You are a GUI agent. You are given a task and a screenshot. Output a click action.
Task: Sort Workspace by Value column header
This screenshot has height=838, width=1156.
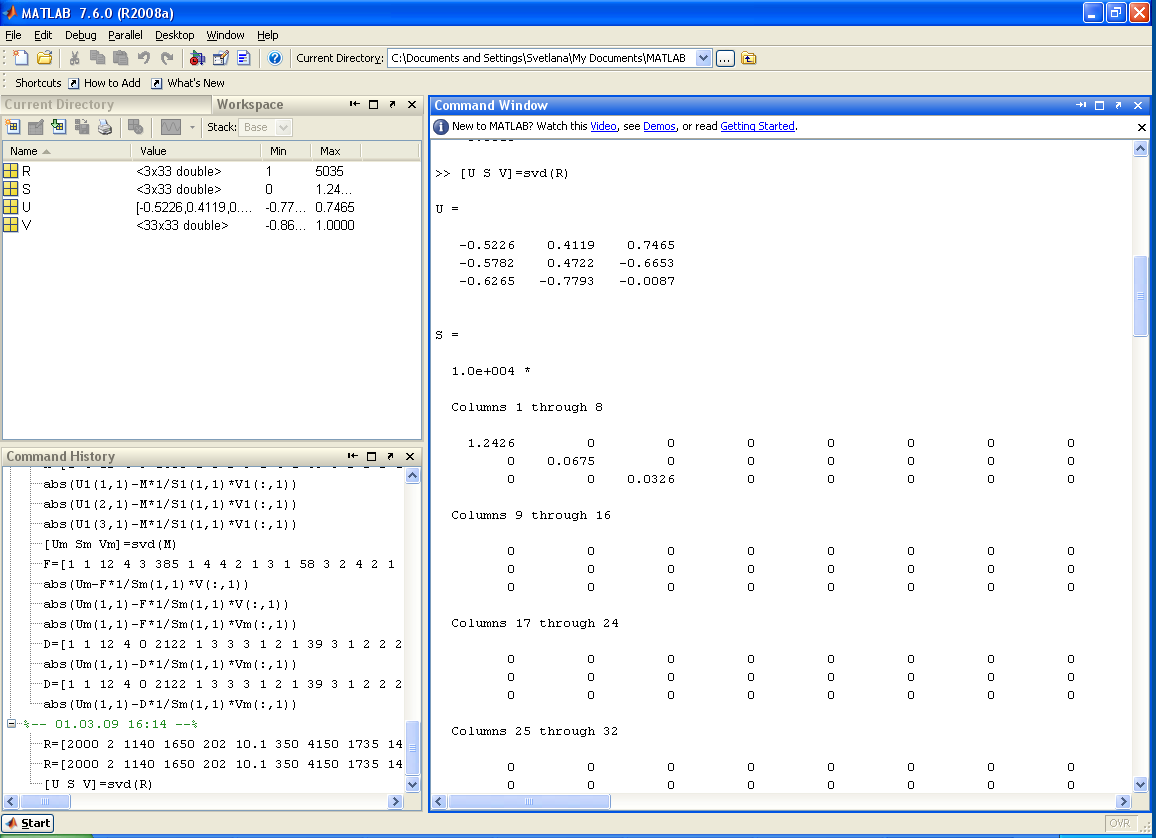point(195,151)
